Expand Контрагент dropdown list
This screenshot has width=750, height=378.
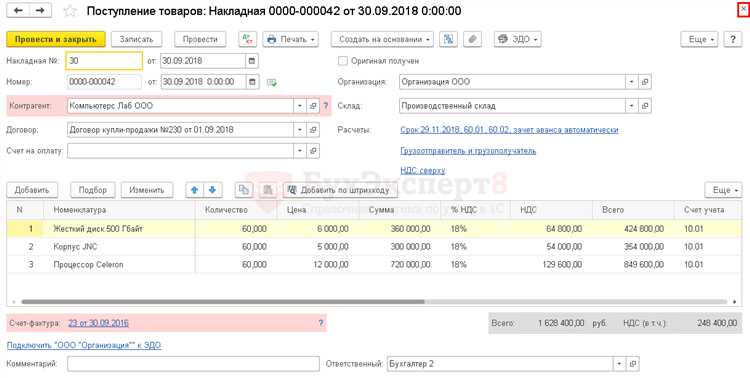click(x=300, y=106)
